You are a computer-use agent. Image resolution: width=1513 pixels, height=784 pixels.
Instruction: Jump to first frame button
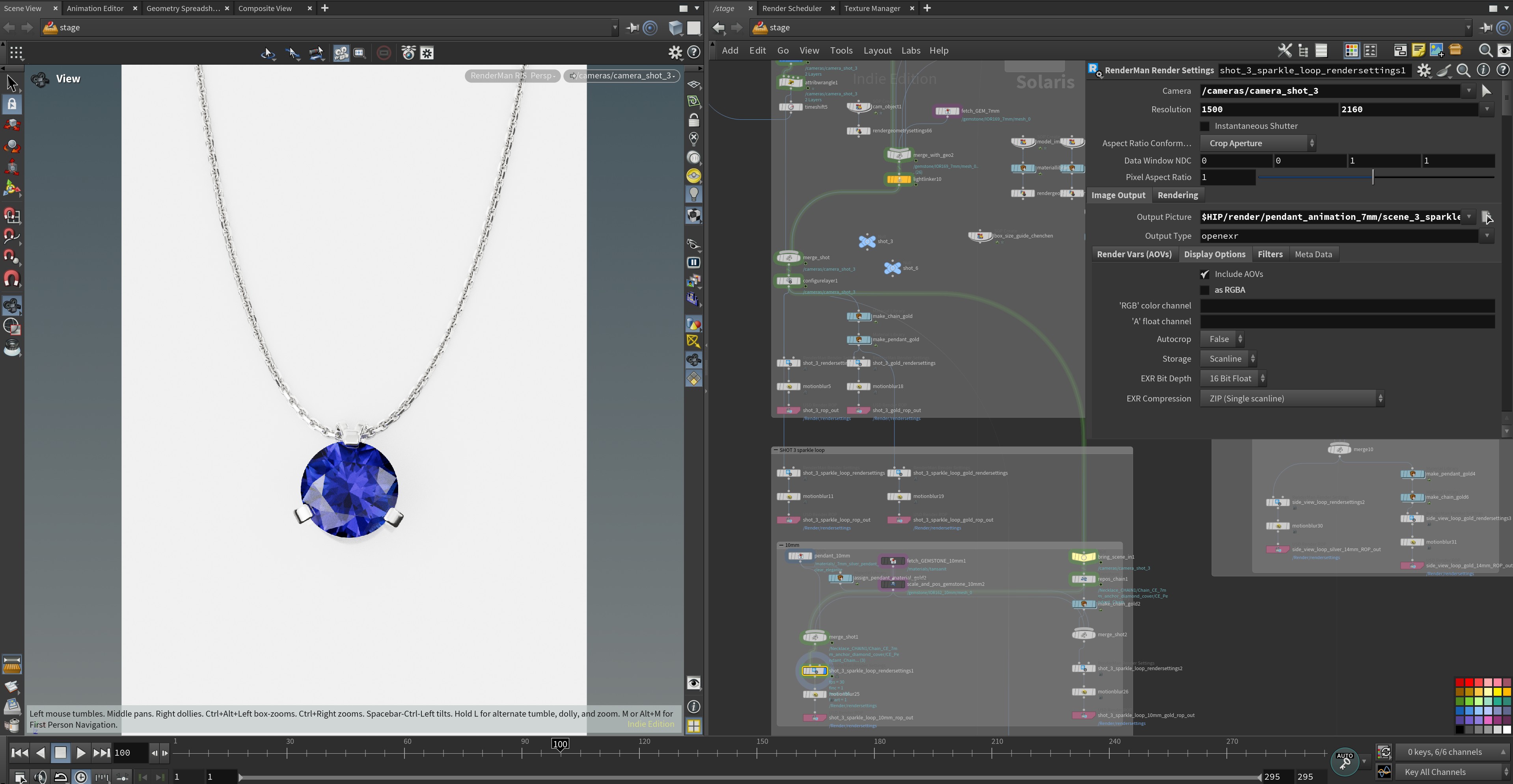click(19, 753)
